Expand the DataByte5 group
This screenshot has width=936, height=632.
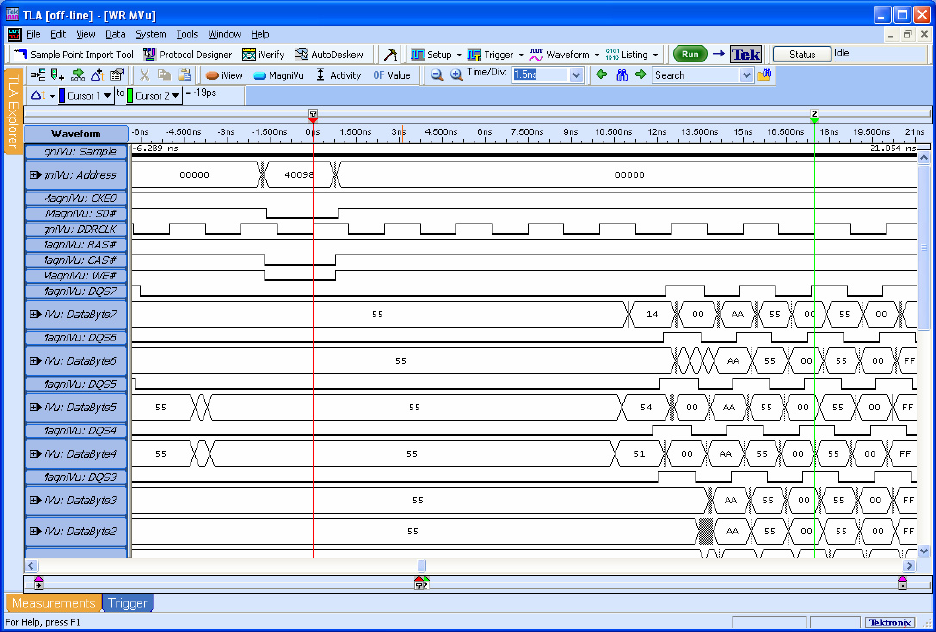[x=35, y=408]
